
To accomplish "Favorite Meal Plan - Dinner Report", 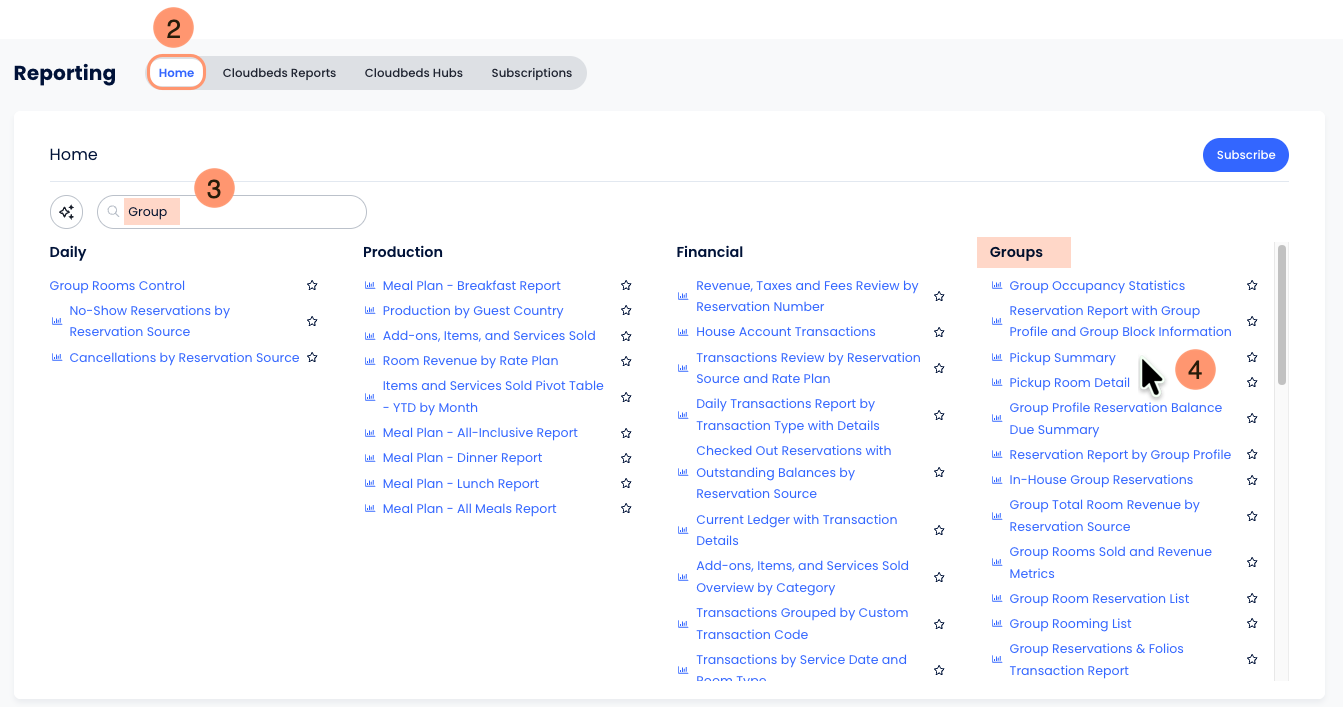I will click(x=626, y=458).
